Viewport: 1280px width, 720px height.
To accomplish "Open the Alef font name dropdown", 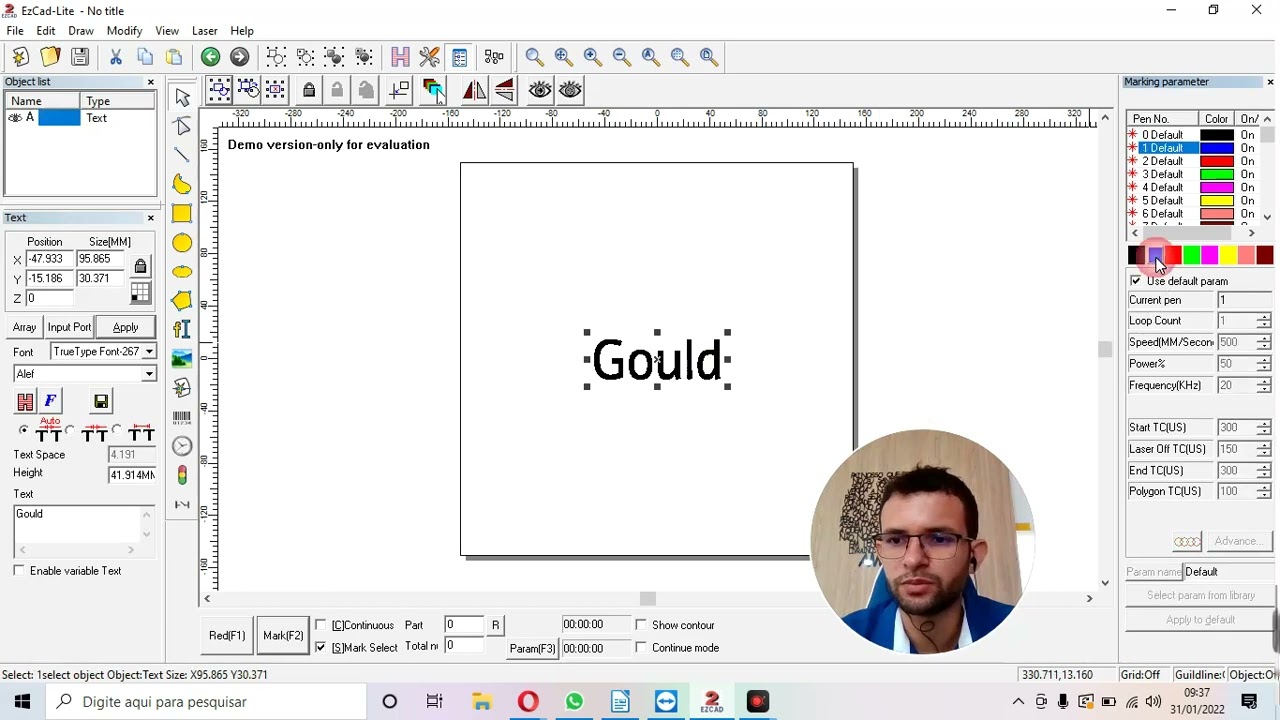I will 148,374.
